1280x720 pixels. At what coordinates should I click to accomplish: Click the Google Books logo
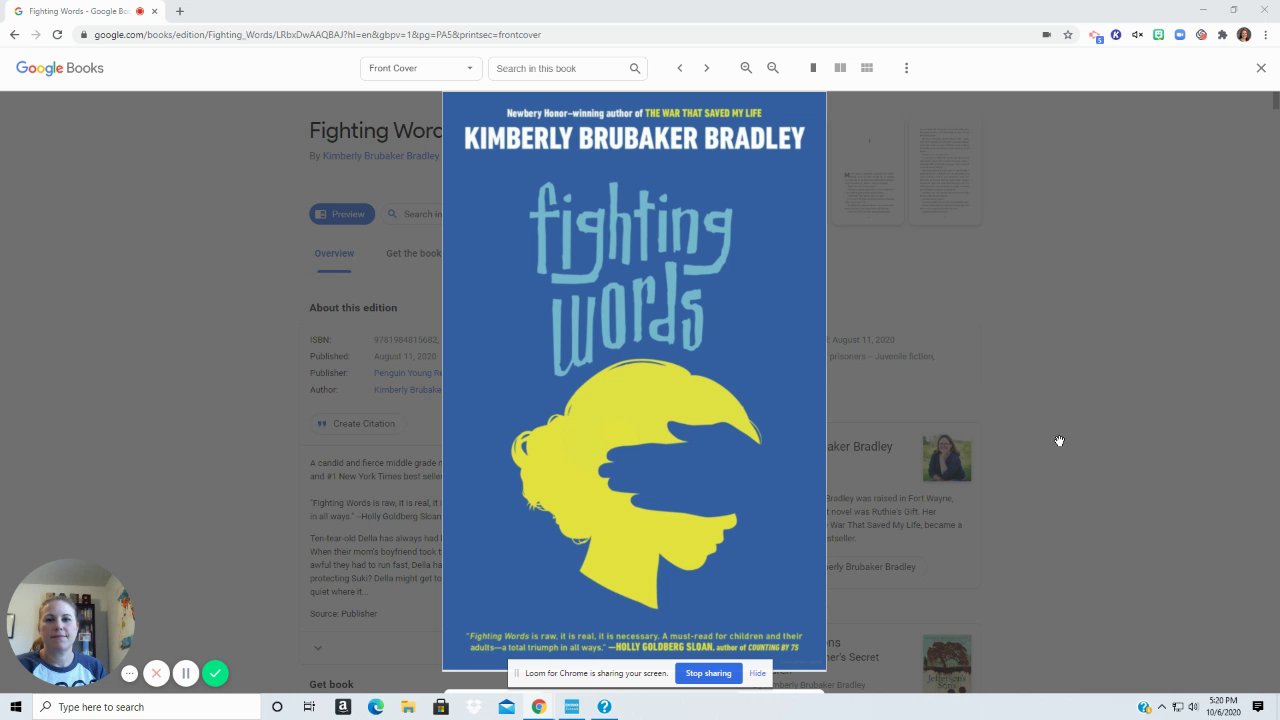pos(60,68)
